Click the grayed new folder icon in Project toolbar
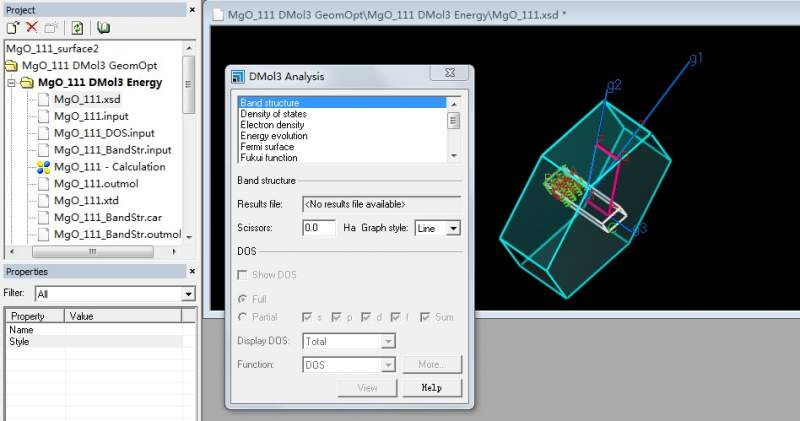The height and width of the screenshot is (421, 800). 51,28
